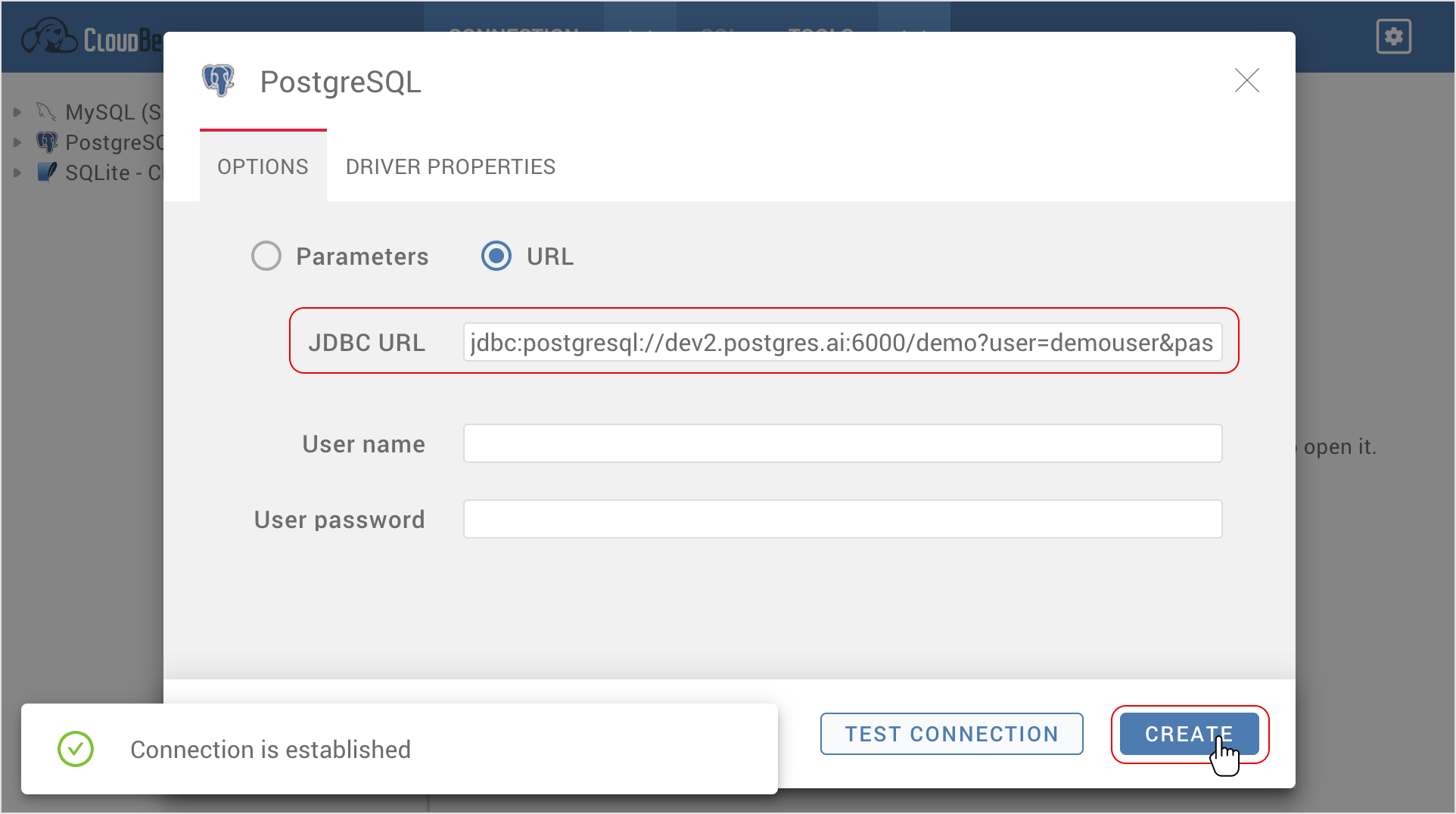Select the Parameters radio button
The image size is (1456, 814).
[266, 256]
